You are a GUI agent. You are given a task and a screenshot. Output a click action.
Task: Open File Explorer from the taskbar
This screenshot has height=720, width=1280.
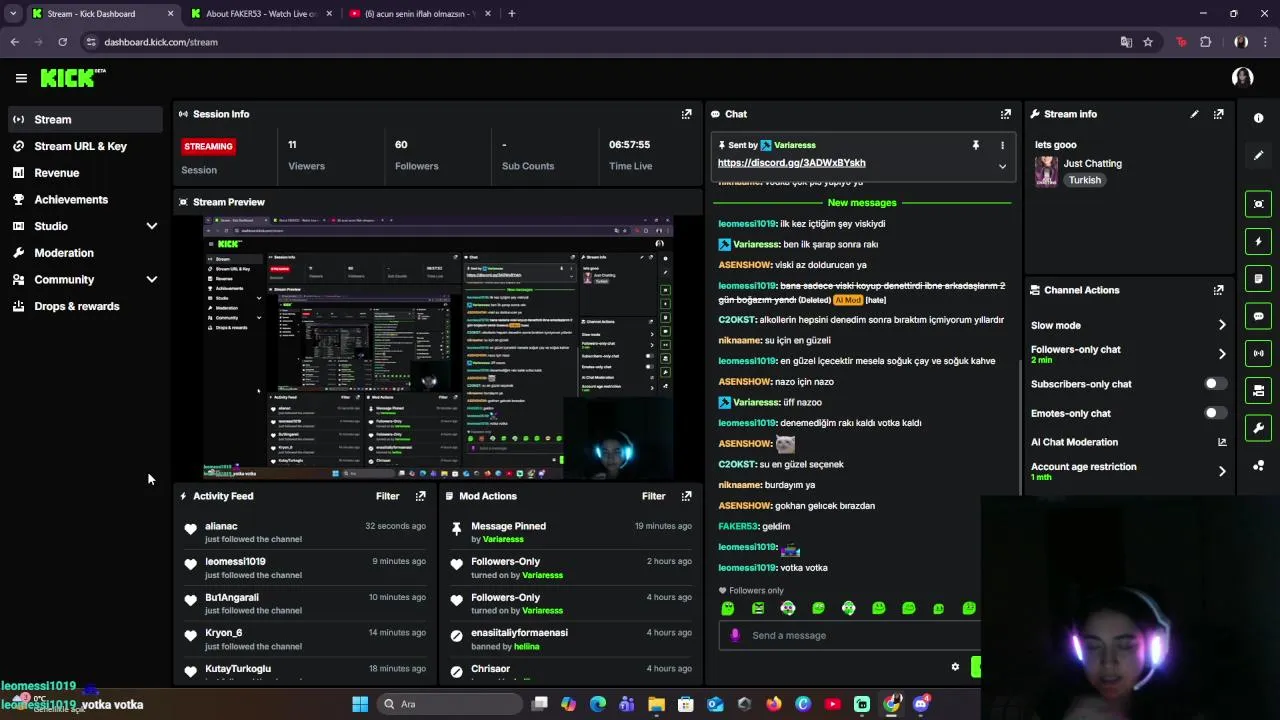(656, 704)
